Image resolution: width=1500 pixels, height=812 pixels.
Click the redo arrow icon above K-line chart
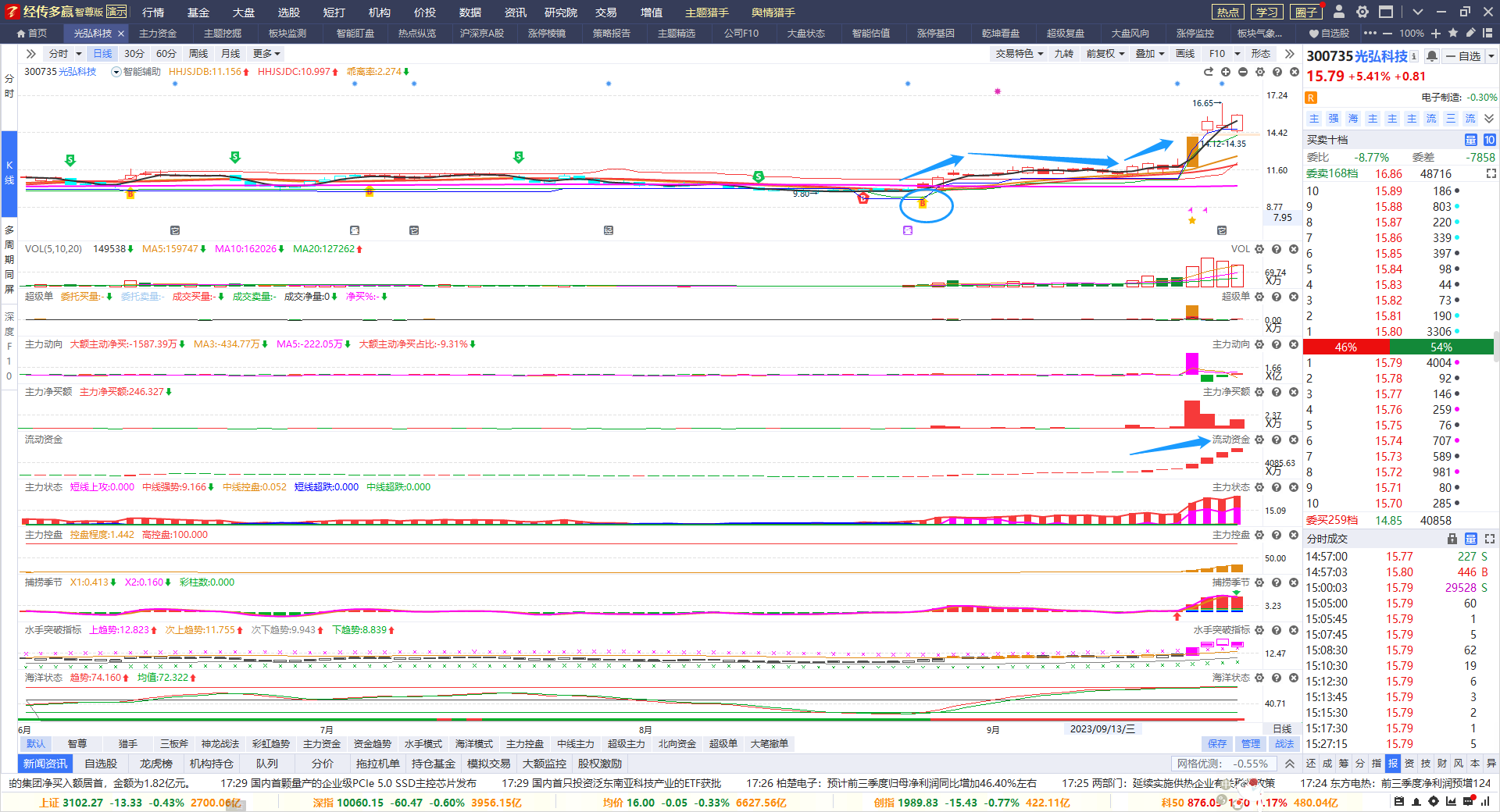1209,72
